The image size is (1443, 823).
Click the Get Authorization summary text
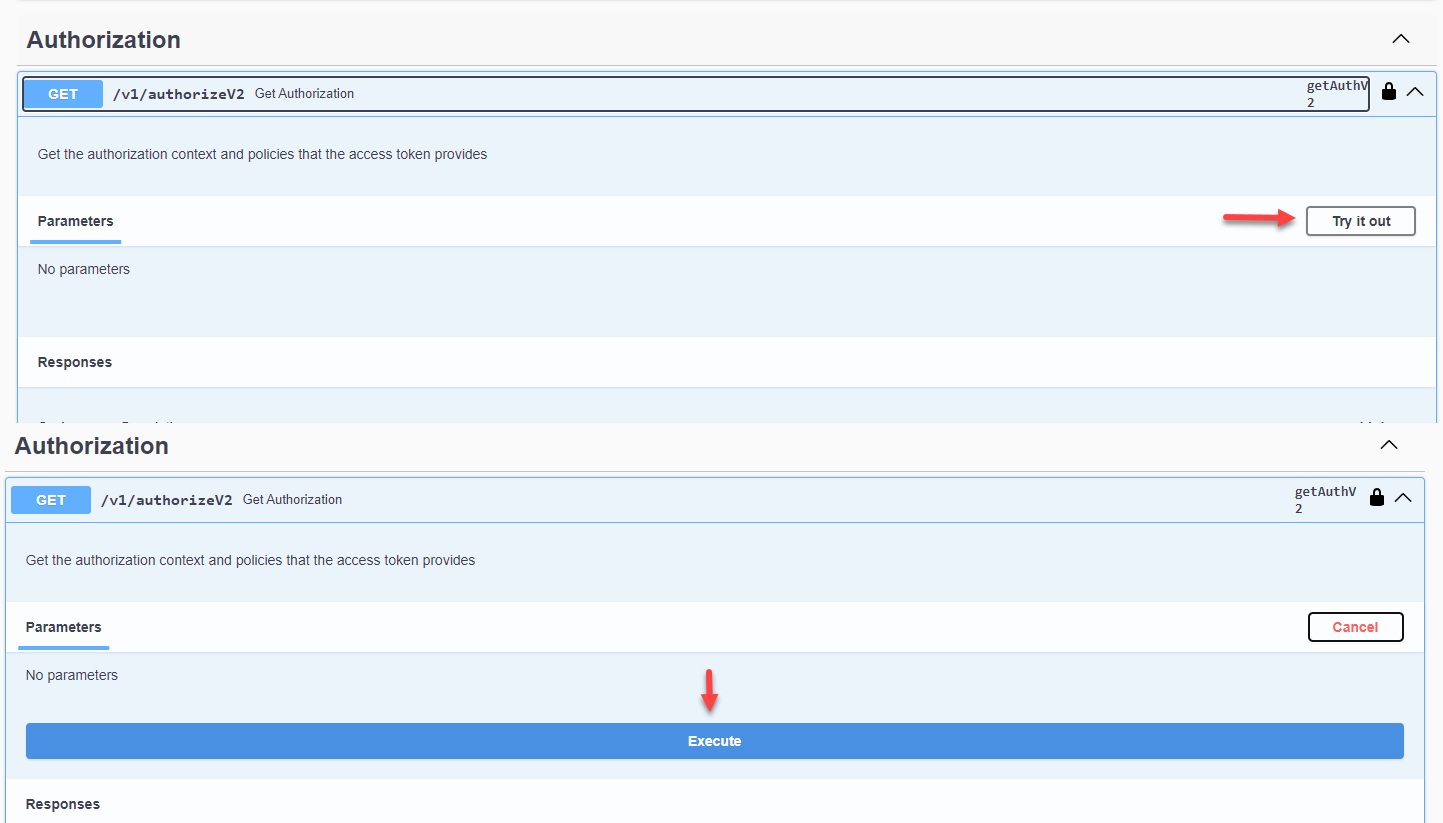[304, 93]
